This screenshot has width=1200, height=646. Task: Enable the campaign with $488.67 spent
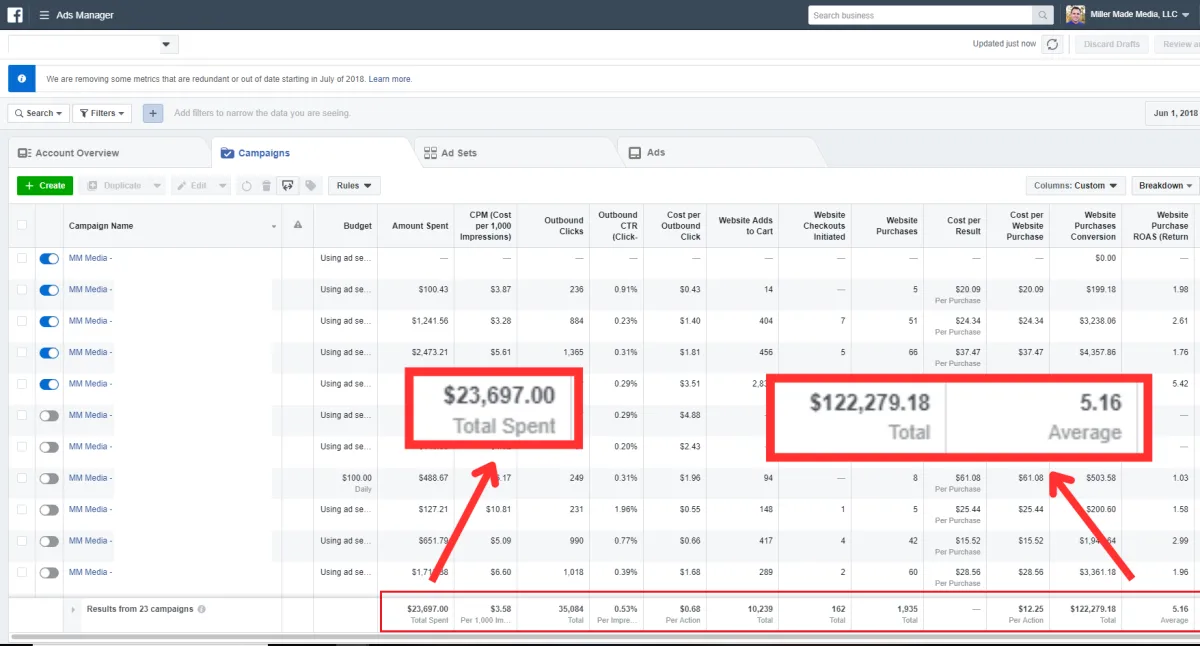coord(49,478)
